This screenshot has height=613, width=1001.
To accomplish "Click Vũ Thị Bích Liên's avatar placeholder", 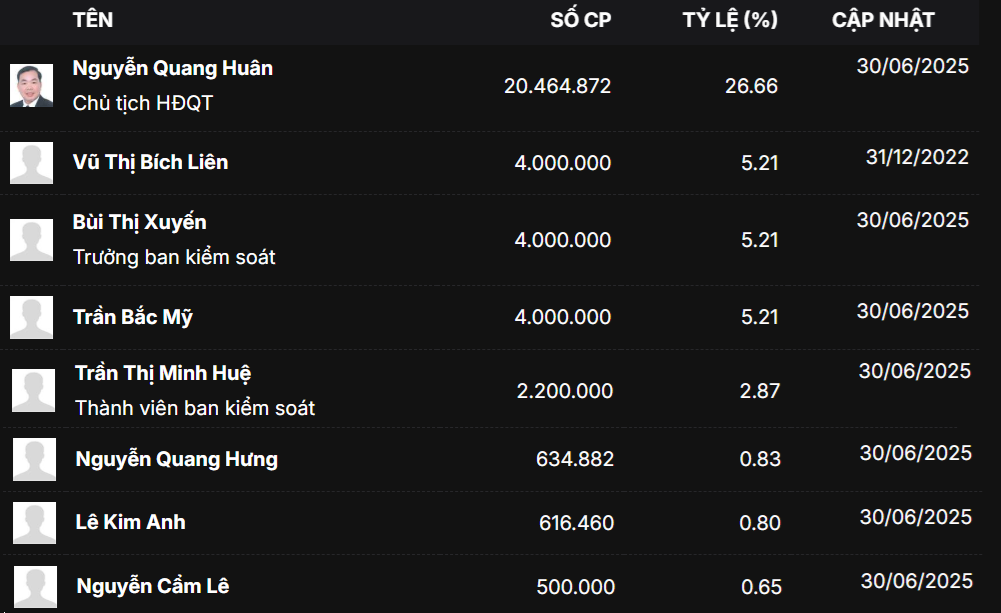I will (x=31, y=163).
